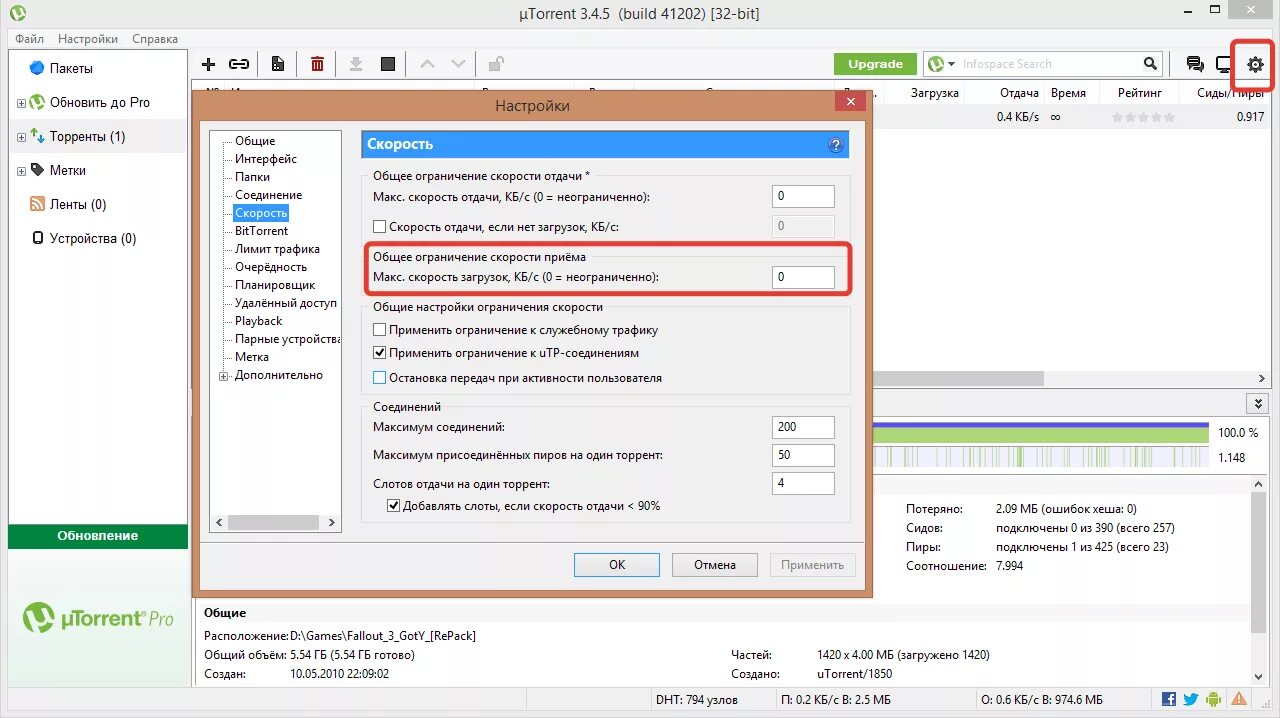Click the green Upgrade button
Image resolution: width=1280 pixels, height=718 pixels.
[875, 64]
